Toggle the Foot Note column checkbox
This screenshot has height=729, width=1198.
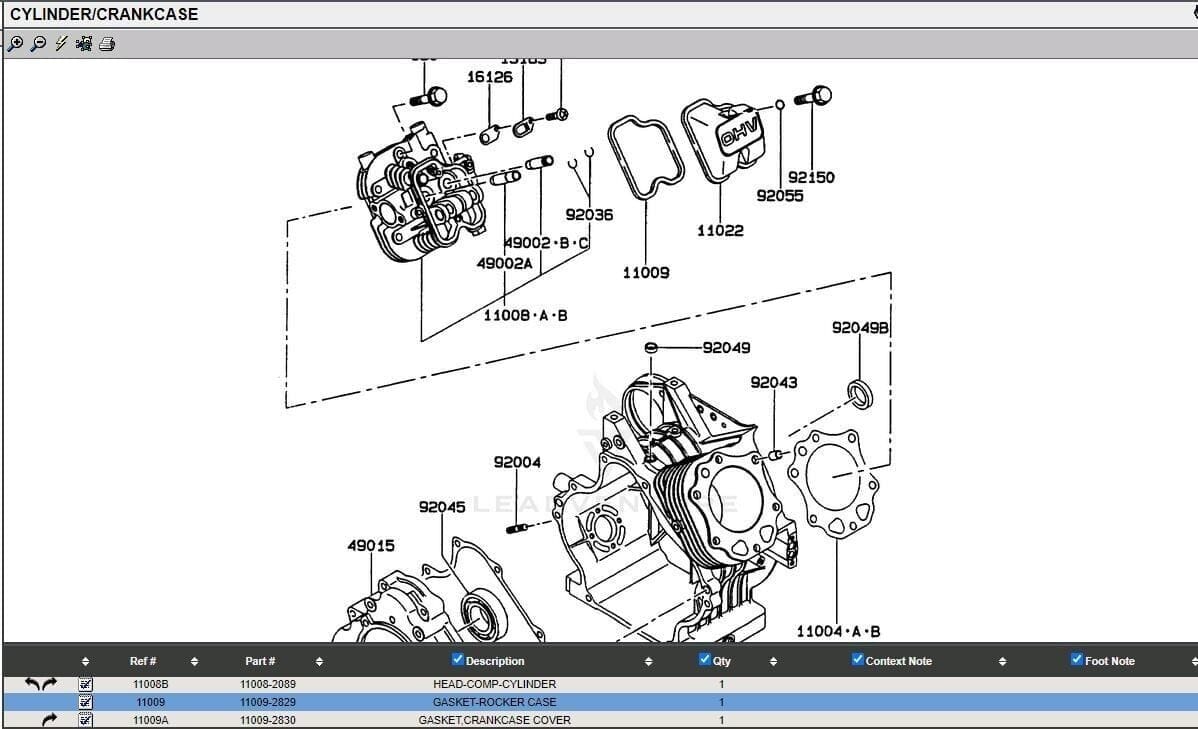[1076, 659]
